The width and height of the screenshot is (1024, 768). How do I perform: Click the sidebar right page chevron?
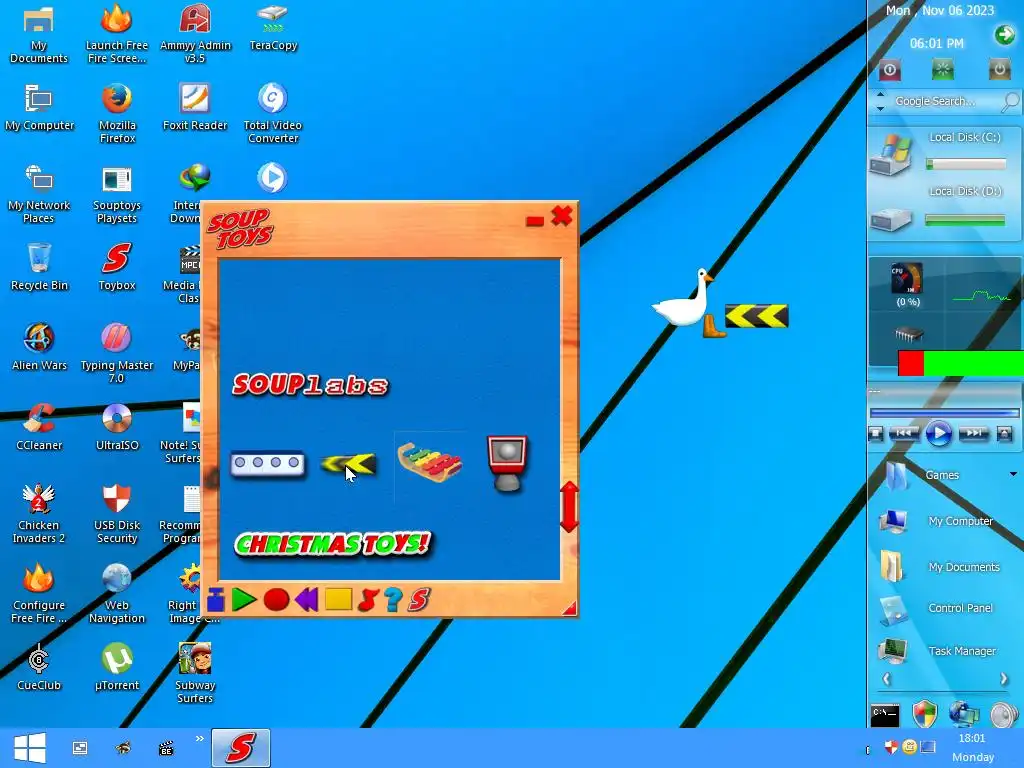pyautogui.click(x=1004, y=679)
